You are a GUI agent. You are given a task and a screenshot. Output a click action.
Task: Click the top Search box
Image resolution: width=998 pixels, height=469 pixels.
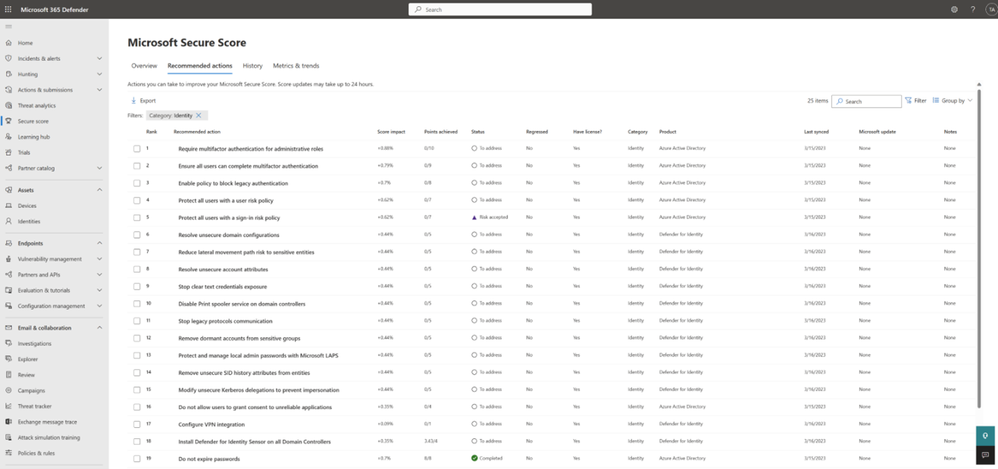click(500, 10)
